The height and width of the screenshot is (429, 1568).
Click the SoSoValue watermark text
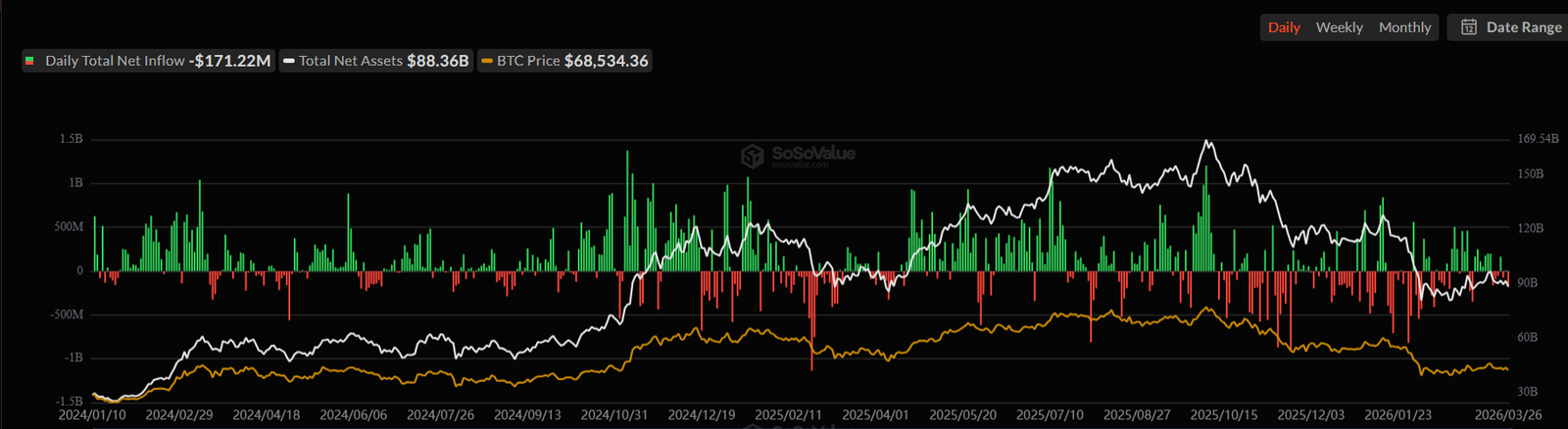coord(812,154)
